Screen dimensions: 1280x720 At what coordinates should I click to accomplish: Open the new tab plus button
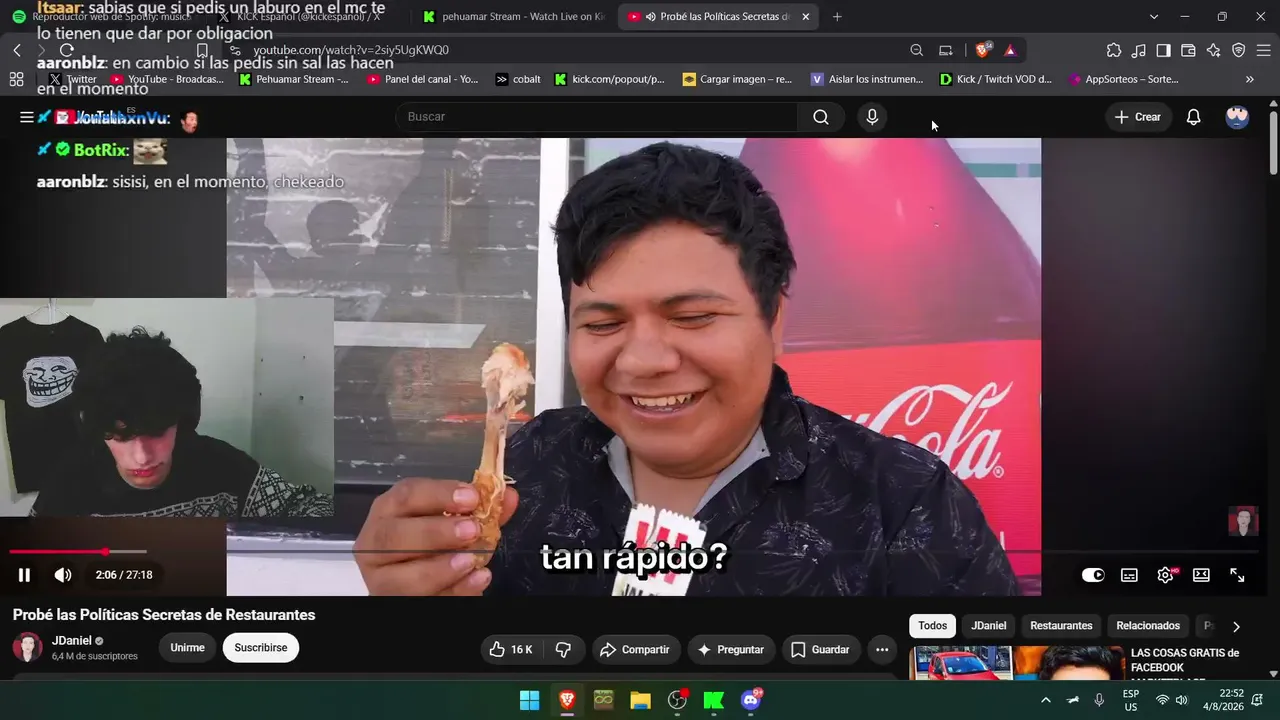[x=837, y=16]
